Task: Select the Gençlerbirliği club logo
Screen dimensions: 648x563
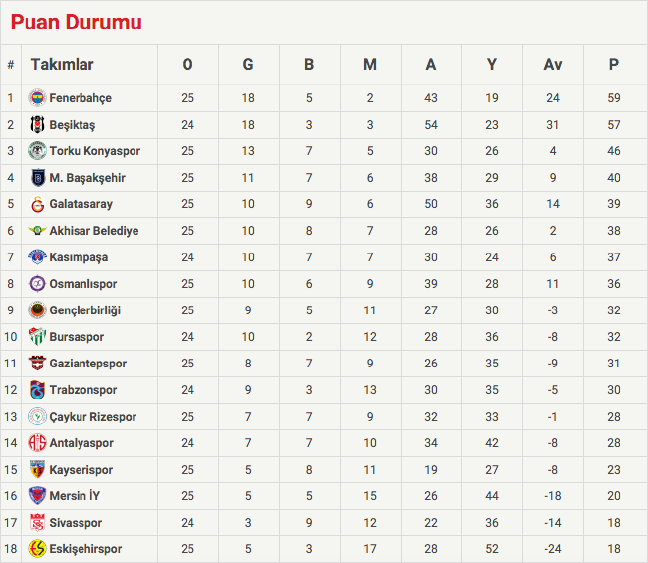Action: click(x=37, y=310)
